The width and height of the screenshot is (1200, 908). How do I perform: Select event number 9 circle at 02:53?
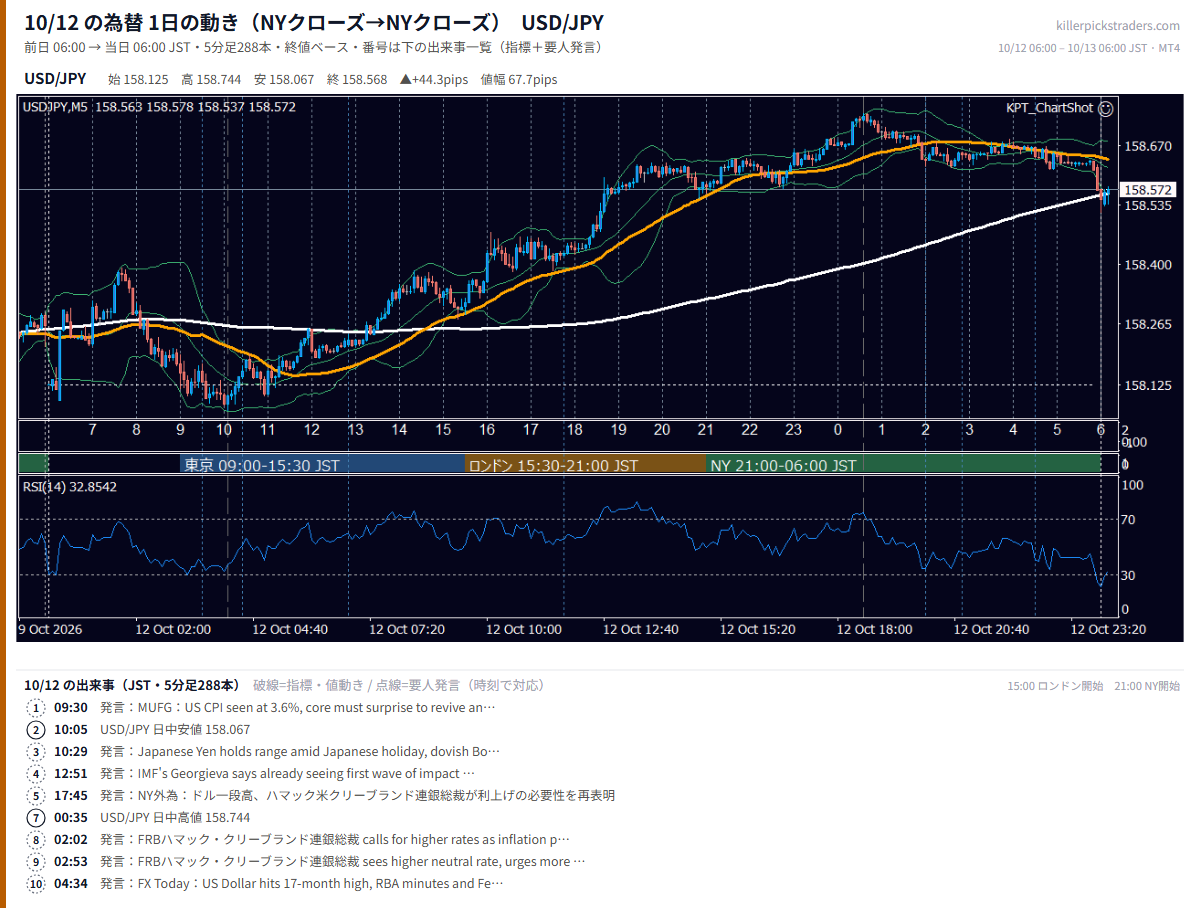coord(36,861)
